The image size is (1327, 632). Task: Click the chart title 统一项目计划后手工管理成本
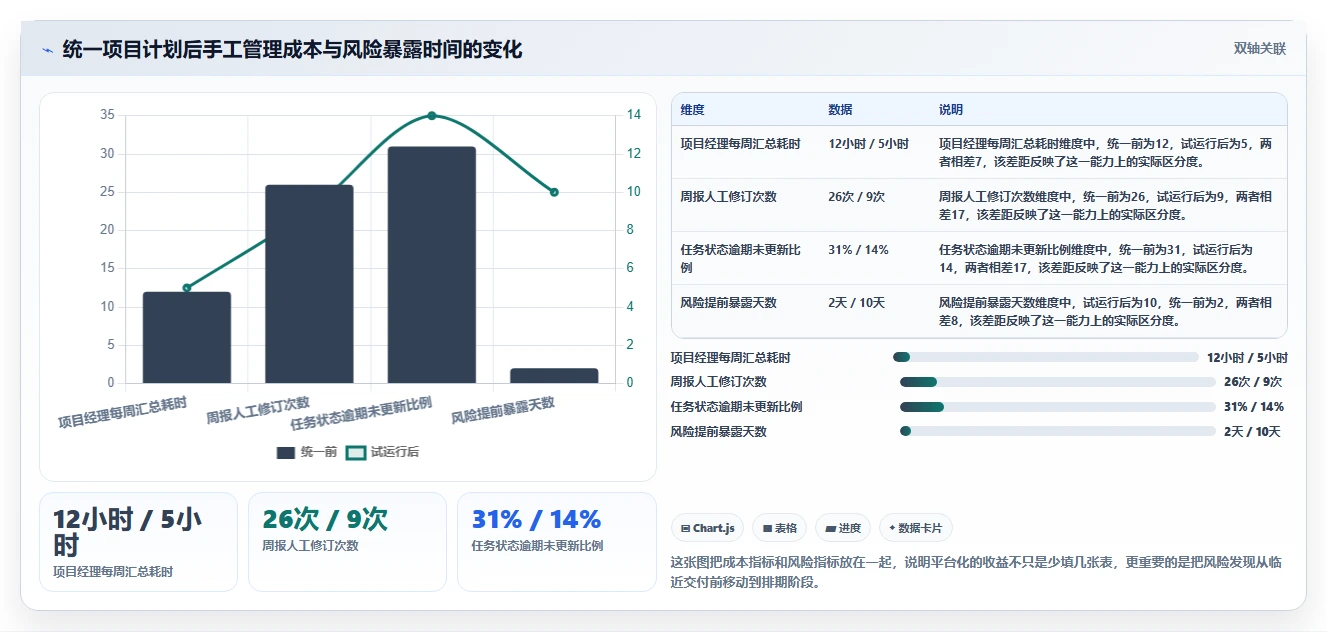tap(292, 49)
